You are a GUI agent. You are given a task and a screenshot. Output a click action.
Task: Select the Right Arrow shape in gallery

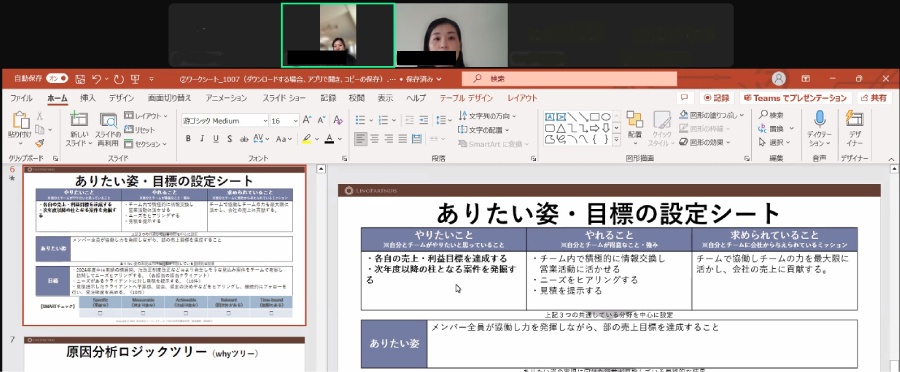click(x=595, y=127)
